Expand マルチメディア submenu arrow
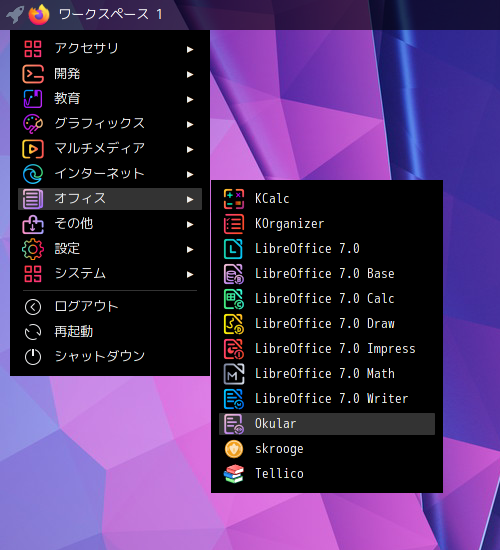 pyautogui.click(x=190, y=149)
